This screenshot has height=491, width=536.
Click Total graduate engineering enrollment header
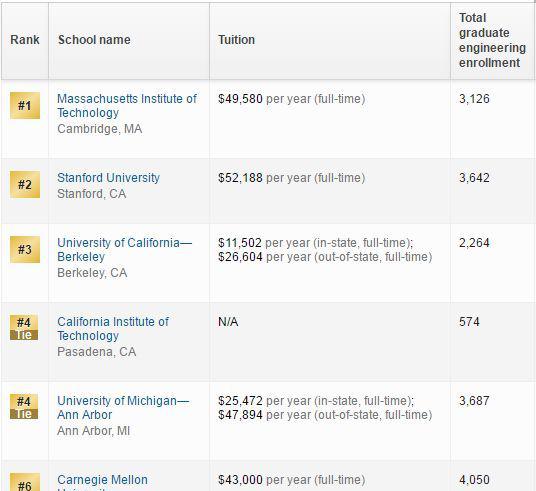492,40
